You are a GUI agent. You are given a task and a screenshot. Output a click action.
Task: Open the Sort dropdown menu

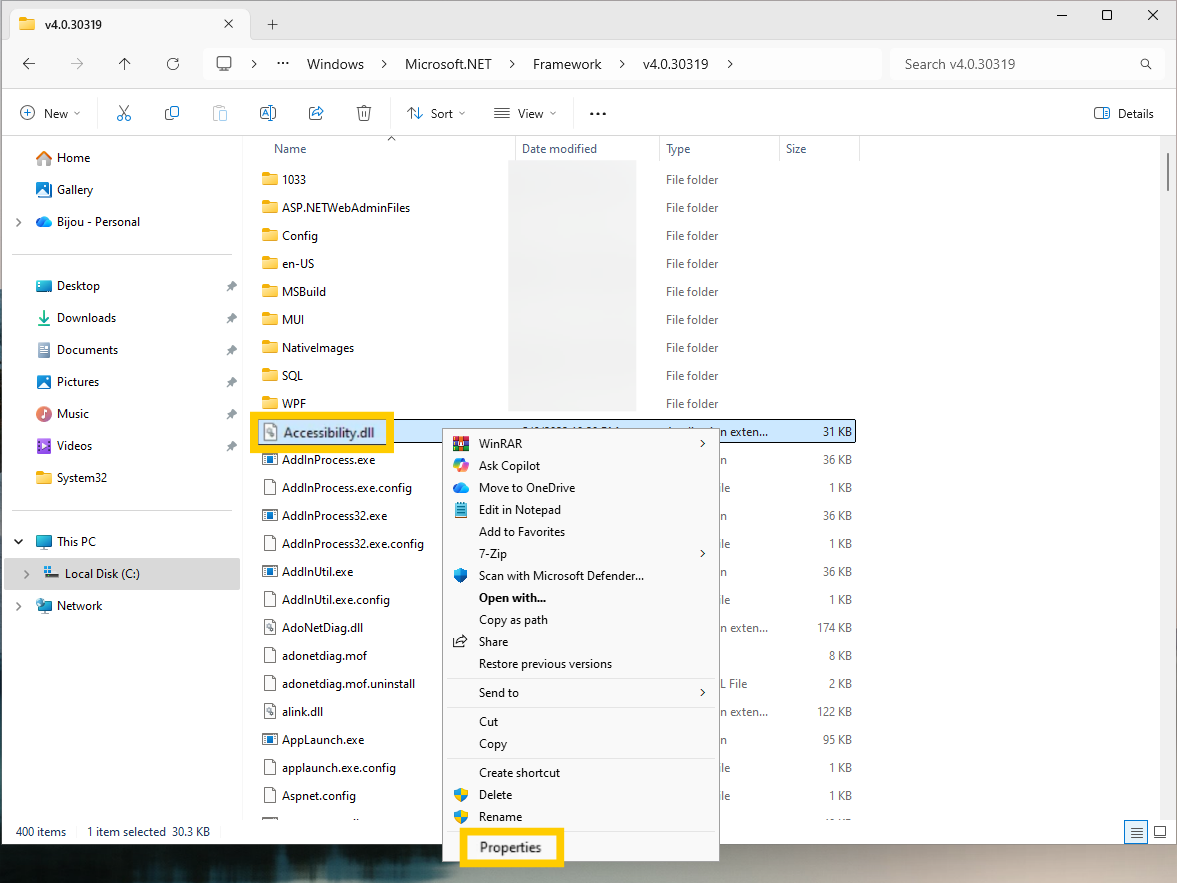point(436,113)
